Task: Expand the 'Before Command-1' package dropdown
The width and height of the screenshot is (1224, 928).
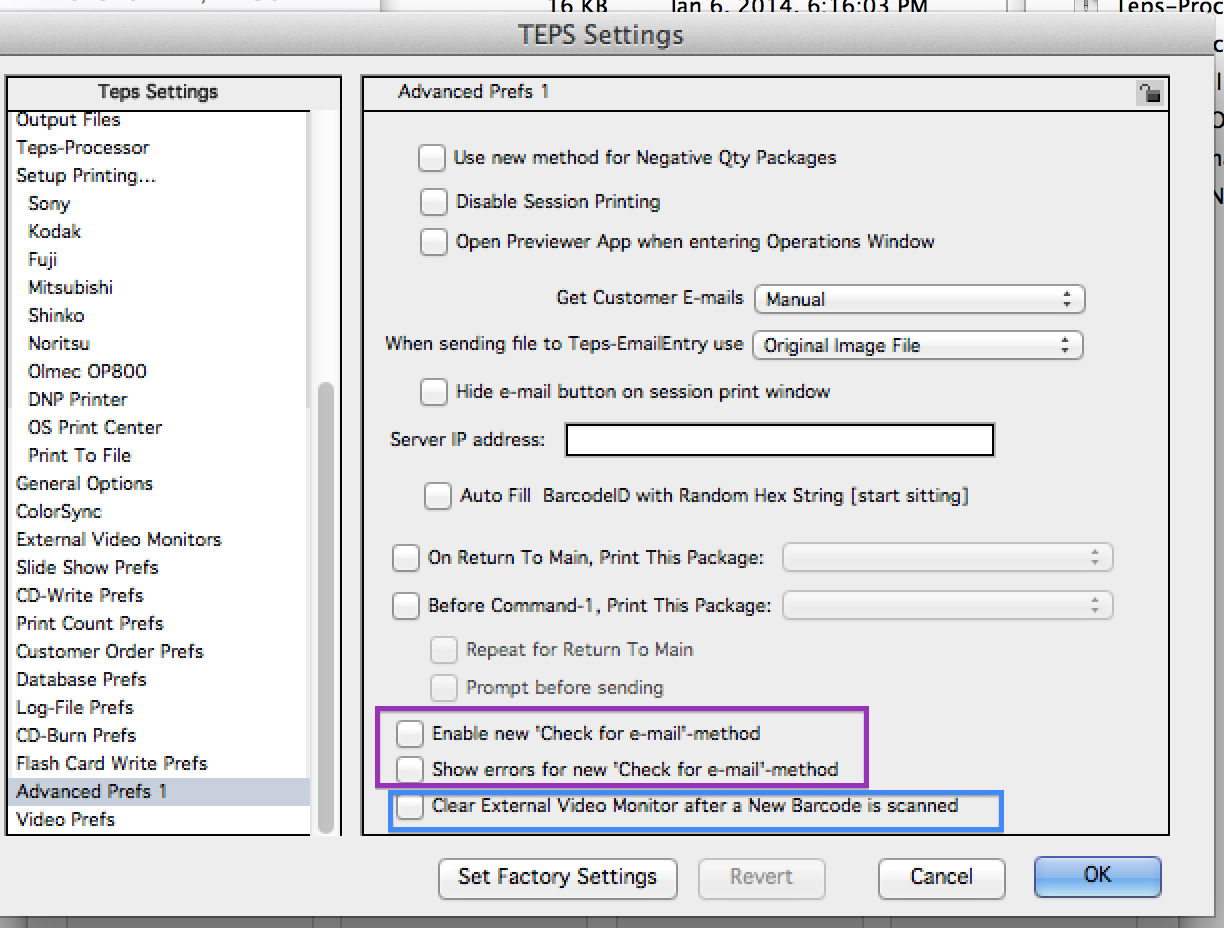Action: click(947, 605)
